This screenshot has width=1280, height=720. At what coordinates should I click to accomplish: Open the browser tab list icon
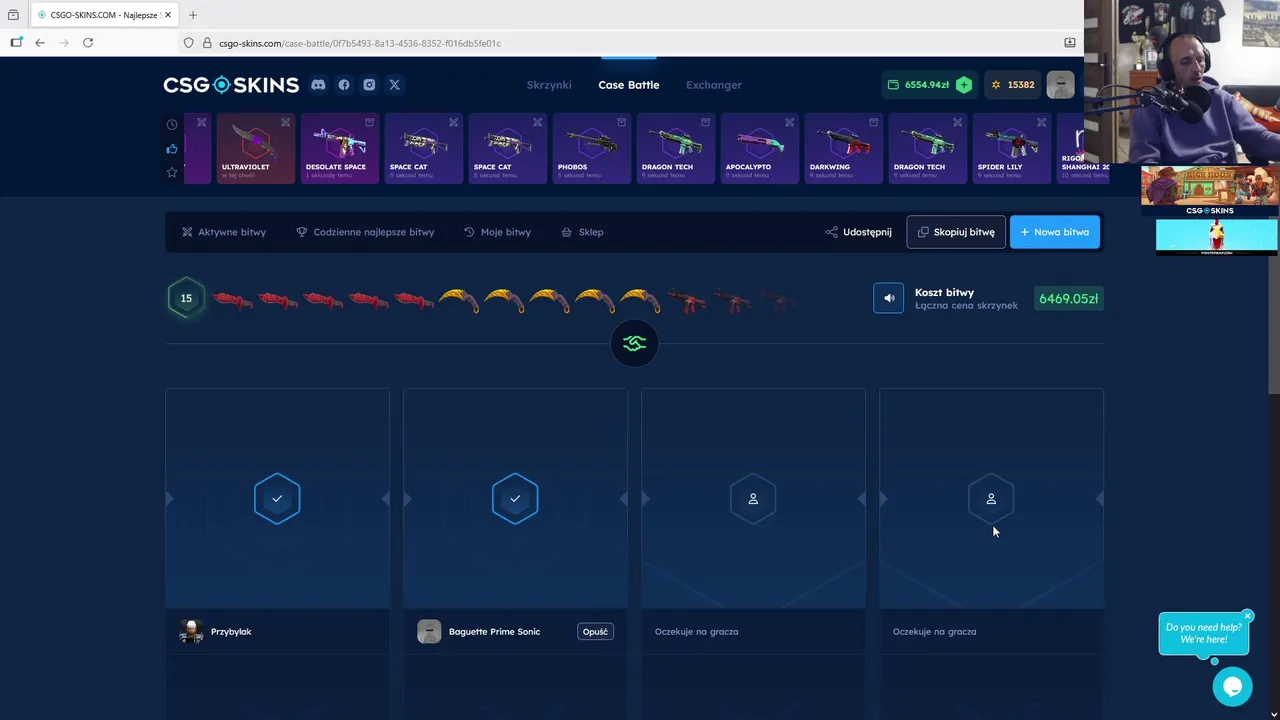[x=13, y=15]
